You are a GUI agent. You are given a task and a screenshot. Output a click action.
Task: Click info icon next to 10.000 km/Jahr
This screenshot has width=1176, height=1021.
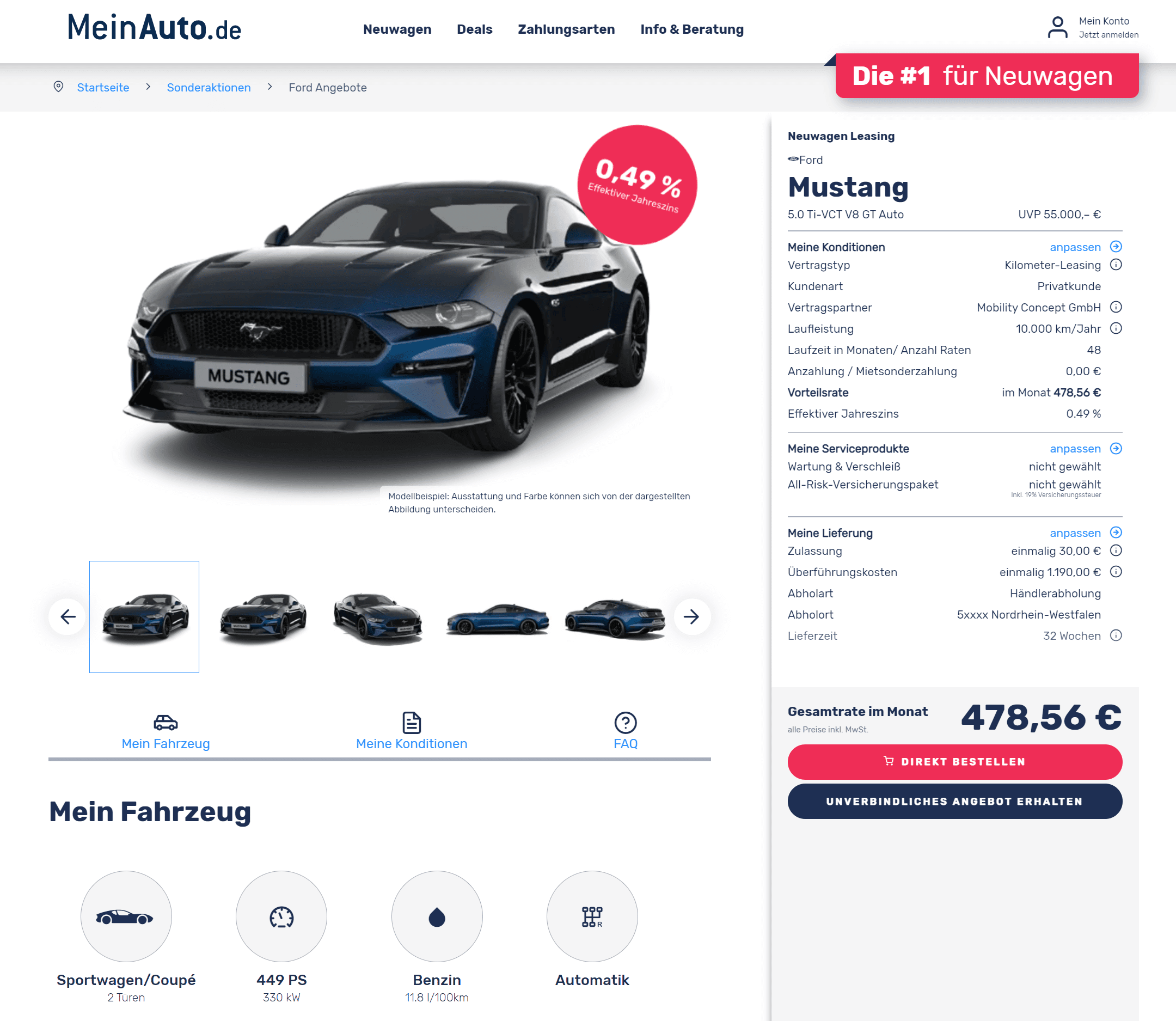1116,328
